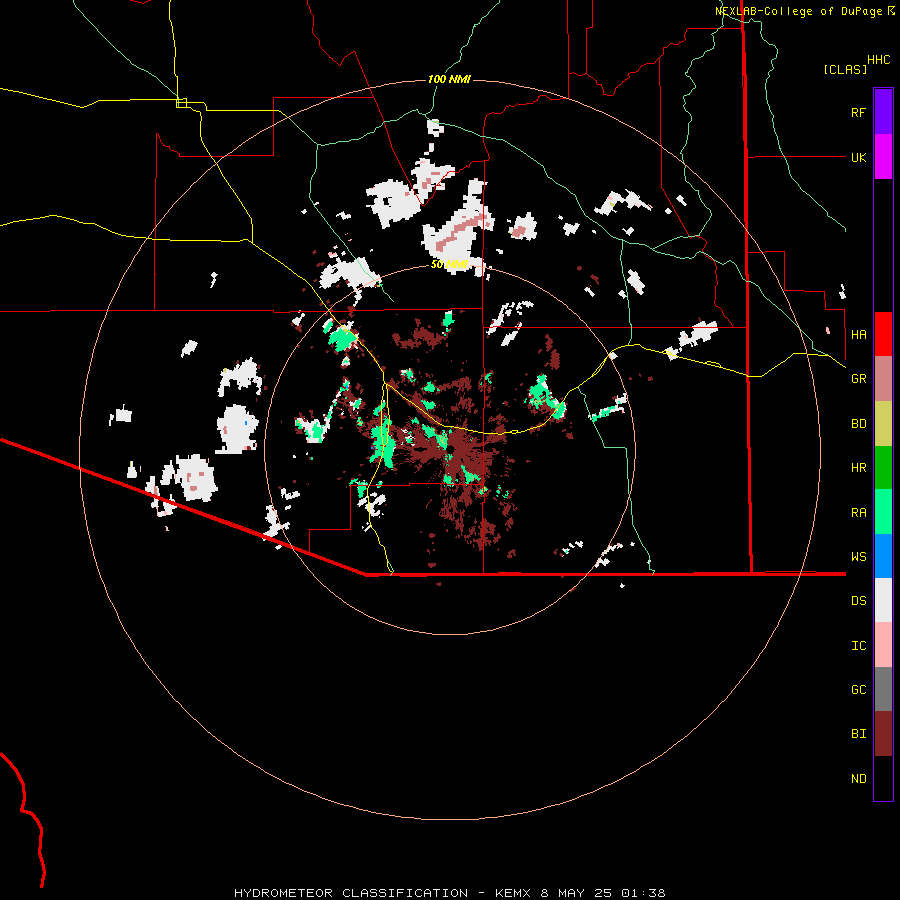The height and width of the screenshot is (900, 900).
Task: Click the RF legend label
Action: 858,112
